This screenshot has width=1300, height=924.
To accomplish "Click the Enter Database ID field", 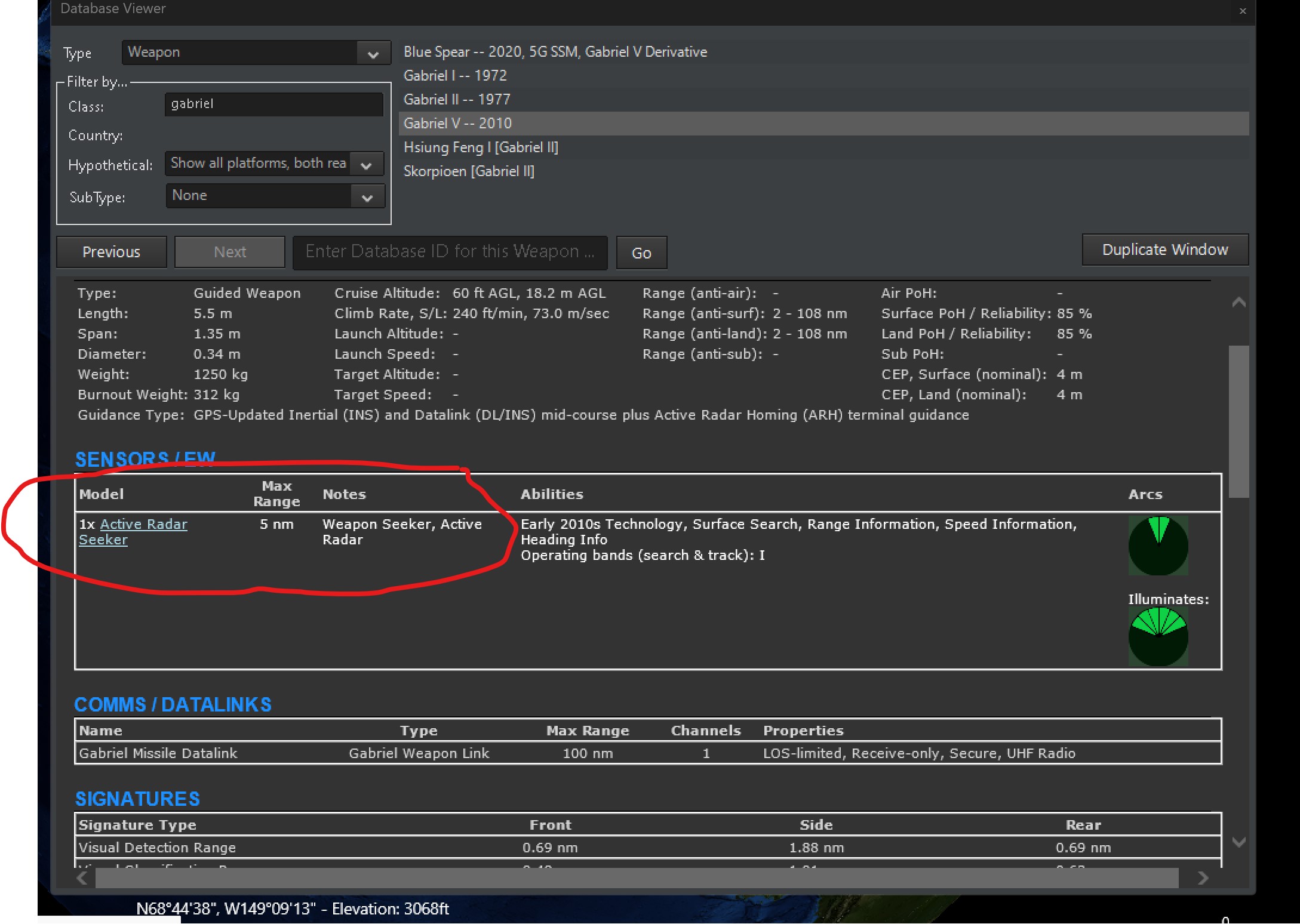I will [450, 252].
